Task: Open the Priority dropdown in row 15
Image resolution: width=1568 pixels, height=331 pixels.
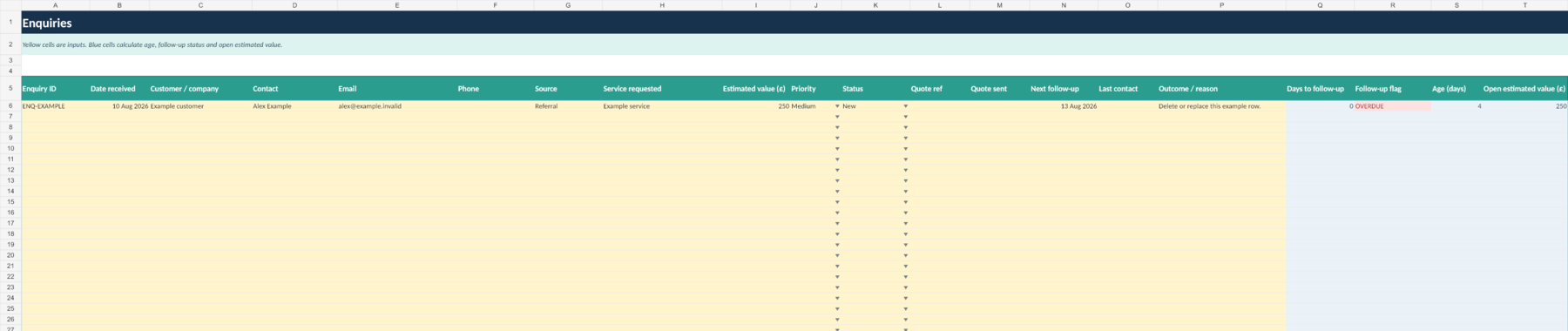Action: (x=837, y=202)
